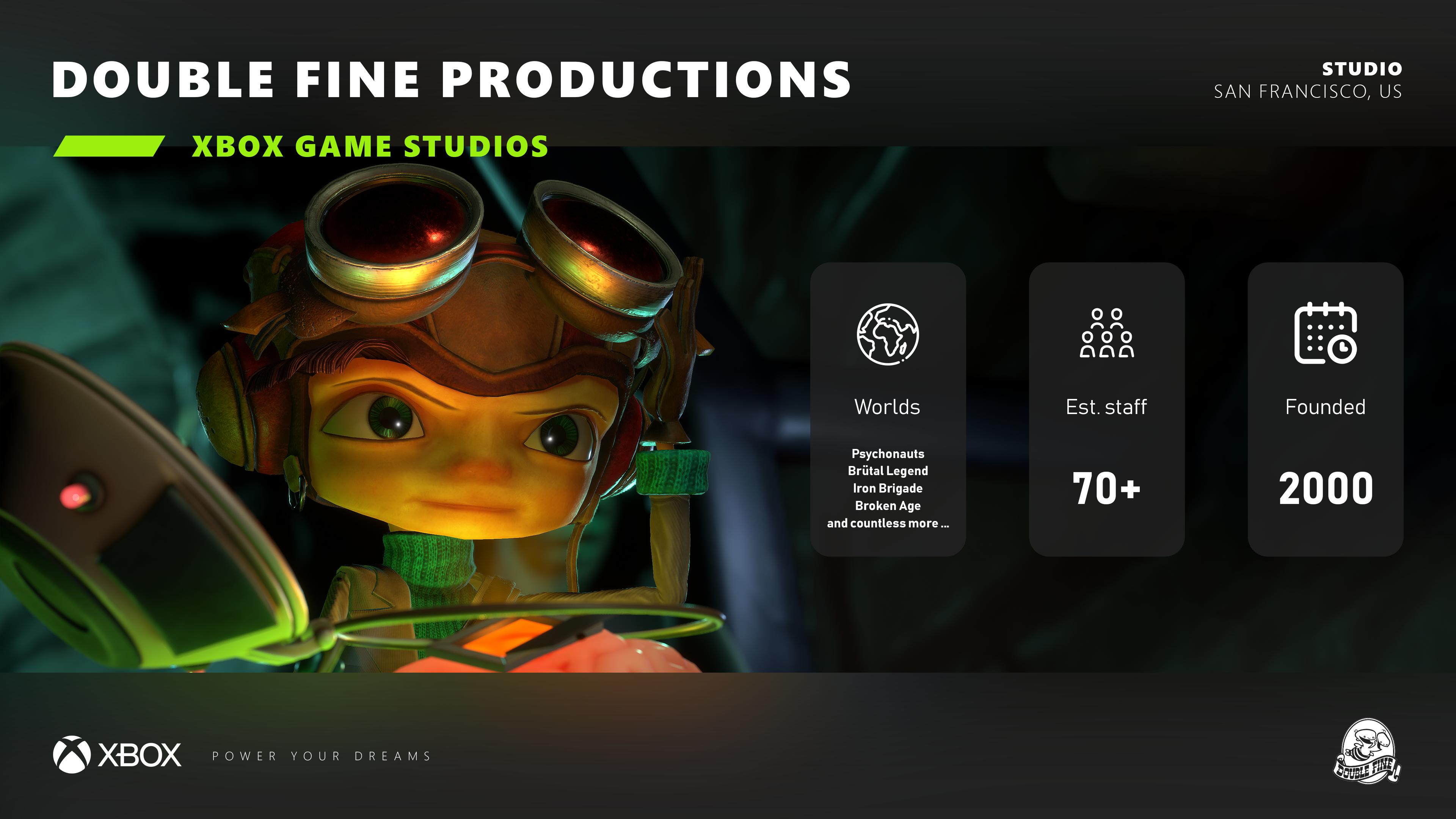The width and height of the screenshot is (1456, 819).
Task: Click the globe Worlds icon
Action: coord(887,334)
